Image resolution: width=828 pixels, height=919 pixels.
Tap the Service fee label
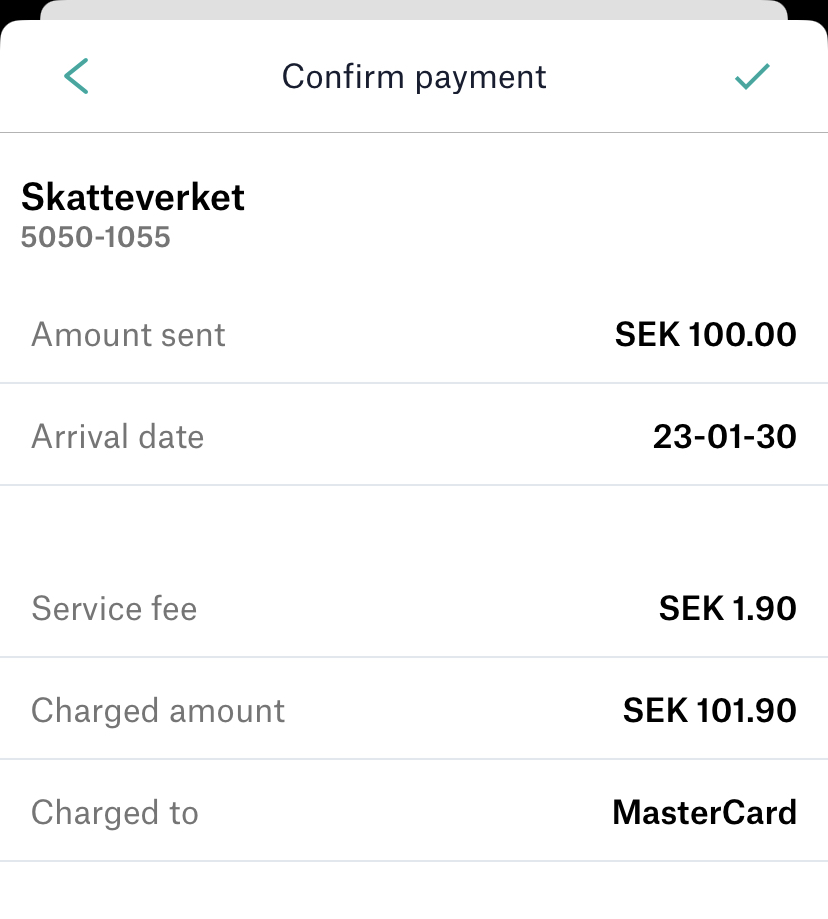point(114,608)
